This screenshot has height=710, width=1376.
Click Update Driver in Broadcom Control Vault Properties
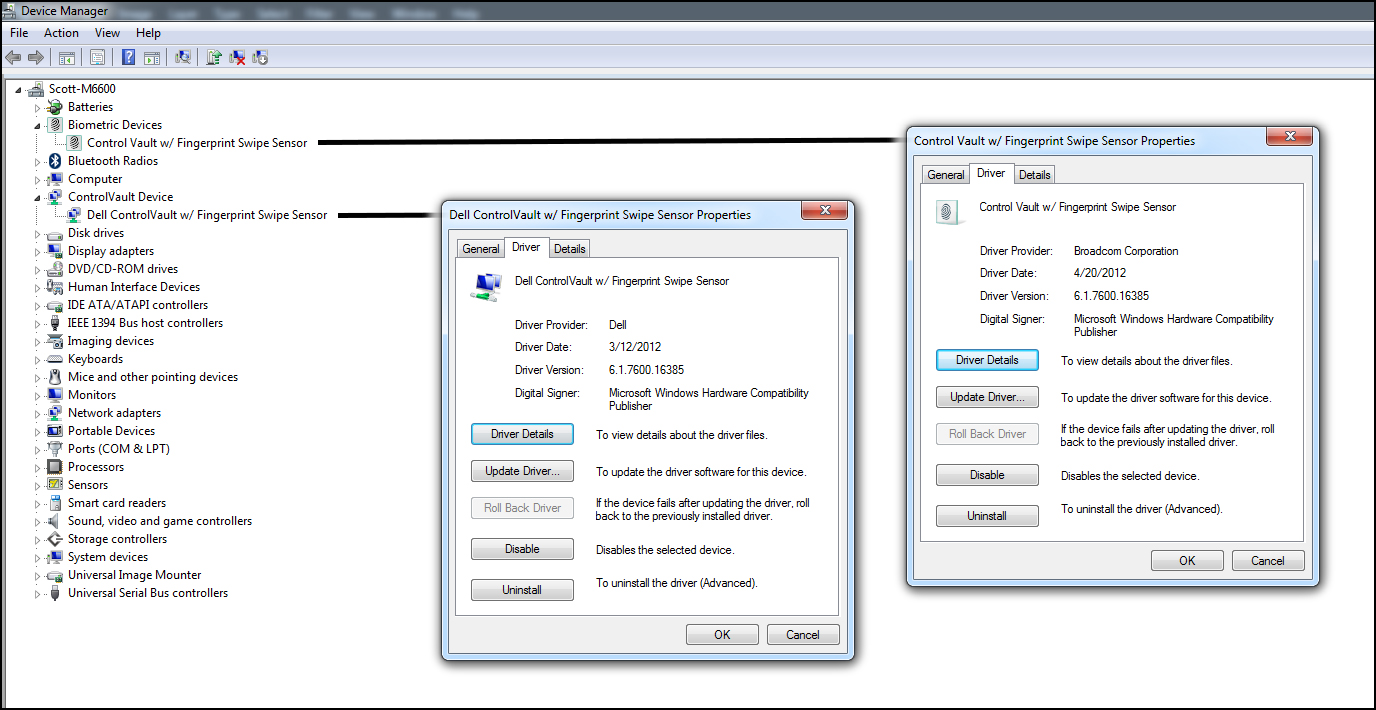pyautogui.click(x=987, y=397)
